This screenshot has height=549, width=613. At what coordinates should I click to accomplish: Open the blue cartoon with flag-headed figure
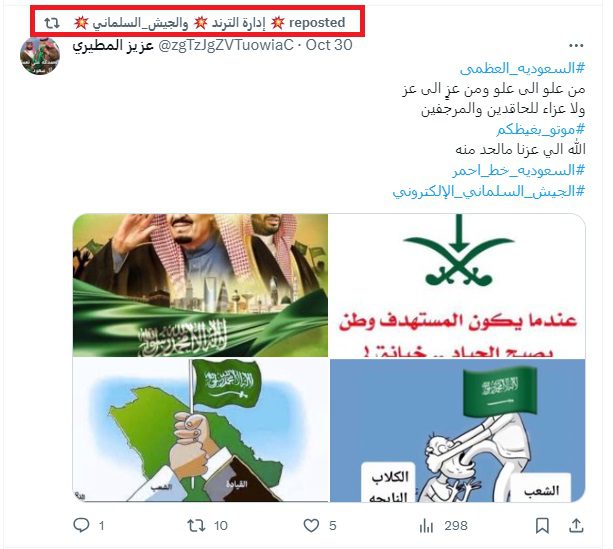[458, 431]
